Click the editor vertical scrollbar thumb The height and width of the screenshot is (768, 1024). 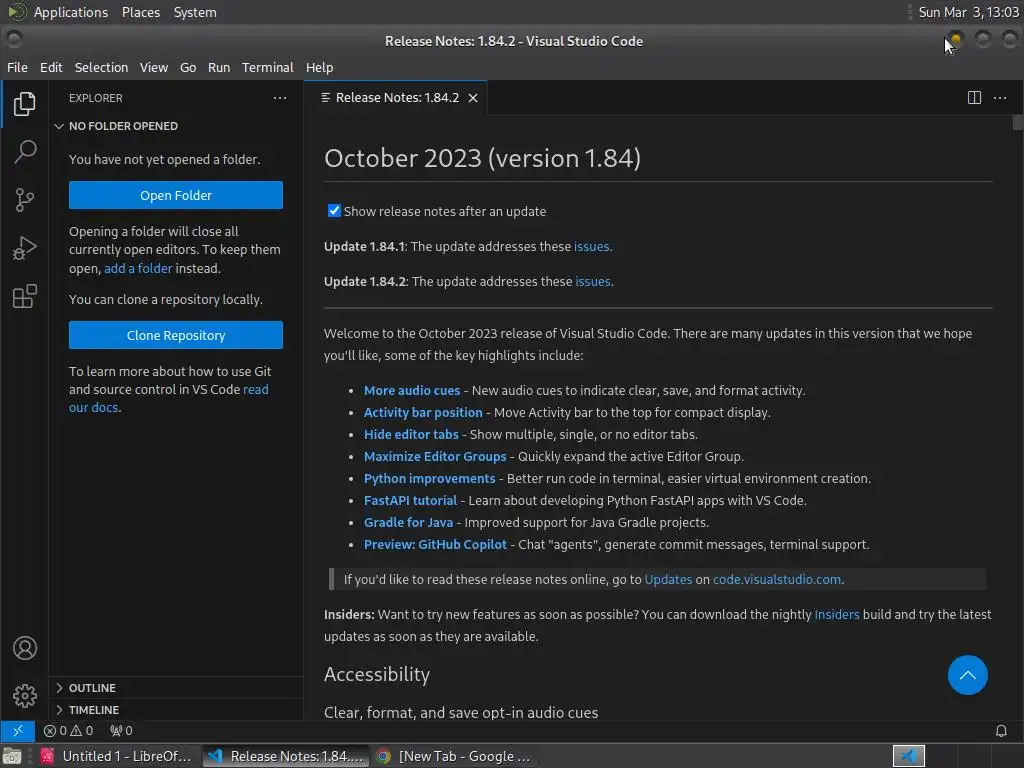(1017, 123)
